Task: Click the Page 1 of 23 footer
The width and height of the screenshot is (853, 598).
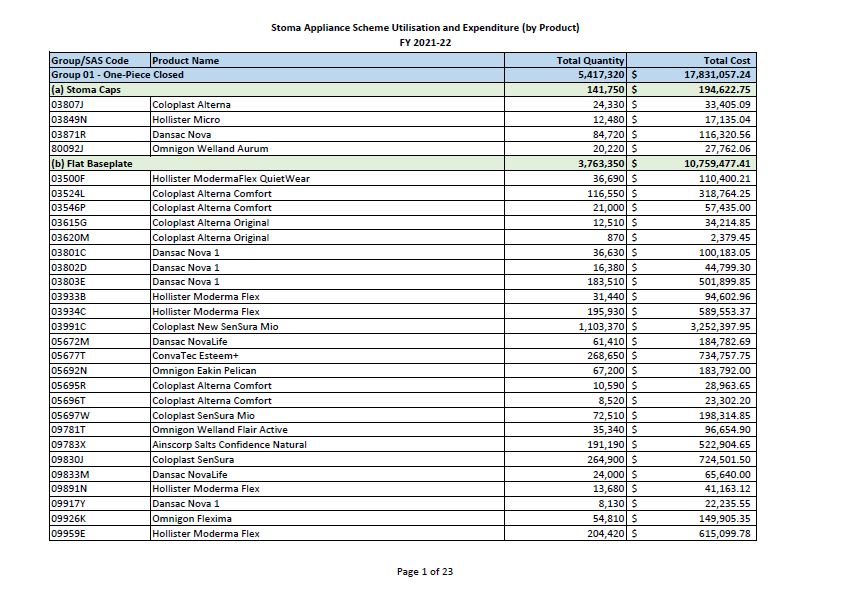Action: coord(425,572)
